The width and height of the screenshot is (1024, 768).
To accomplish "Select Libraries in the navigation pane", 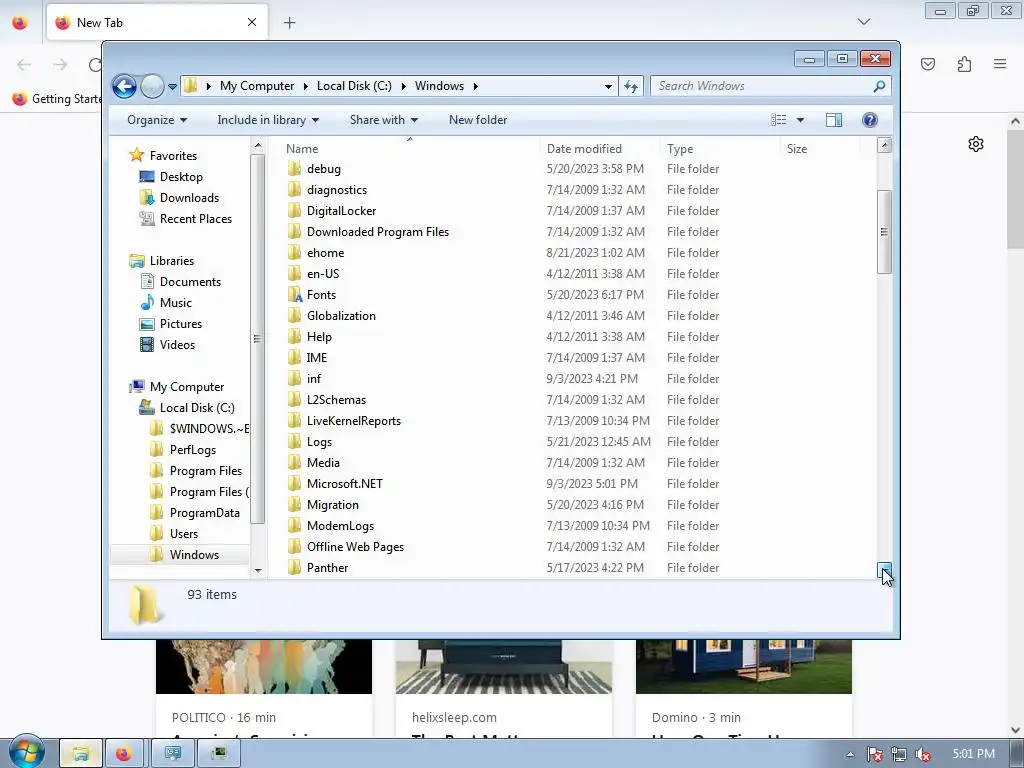I will (172, 261).
